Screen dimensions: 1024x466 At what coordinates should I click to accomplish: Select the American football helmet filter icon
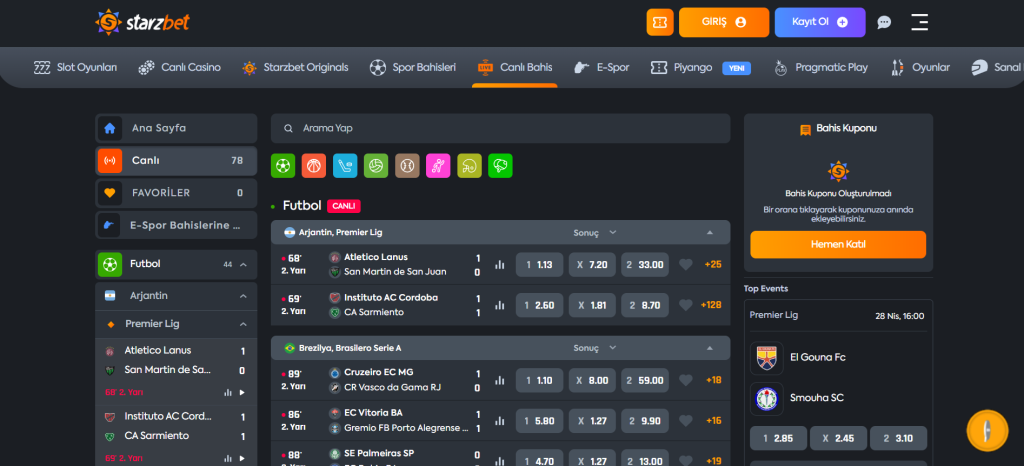[x=469, y=166]
